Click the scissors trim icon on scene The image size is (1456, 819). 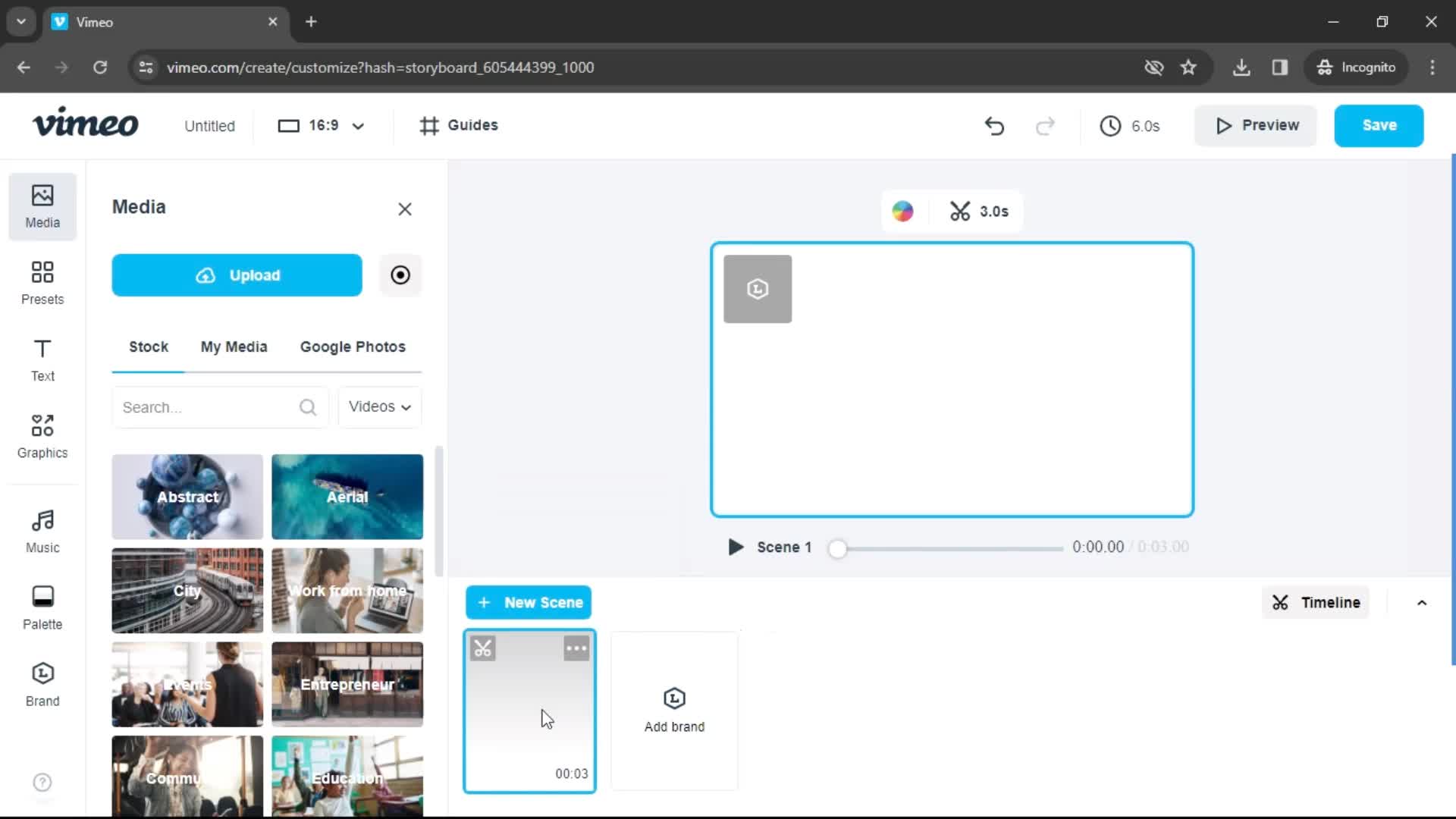click(483, 648)
